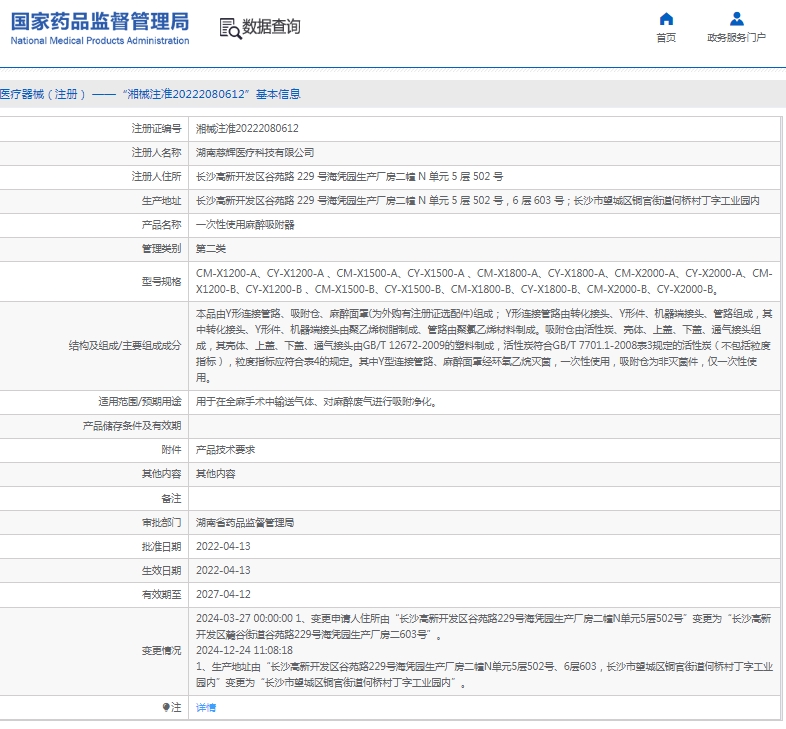Click the 2024-12-24 11:08:18 timestamp
Screen dimensions: 786x729
(x=244, y=650)
